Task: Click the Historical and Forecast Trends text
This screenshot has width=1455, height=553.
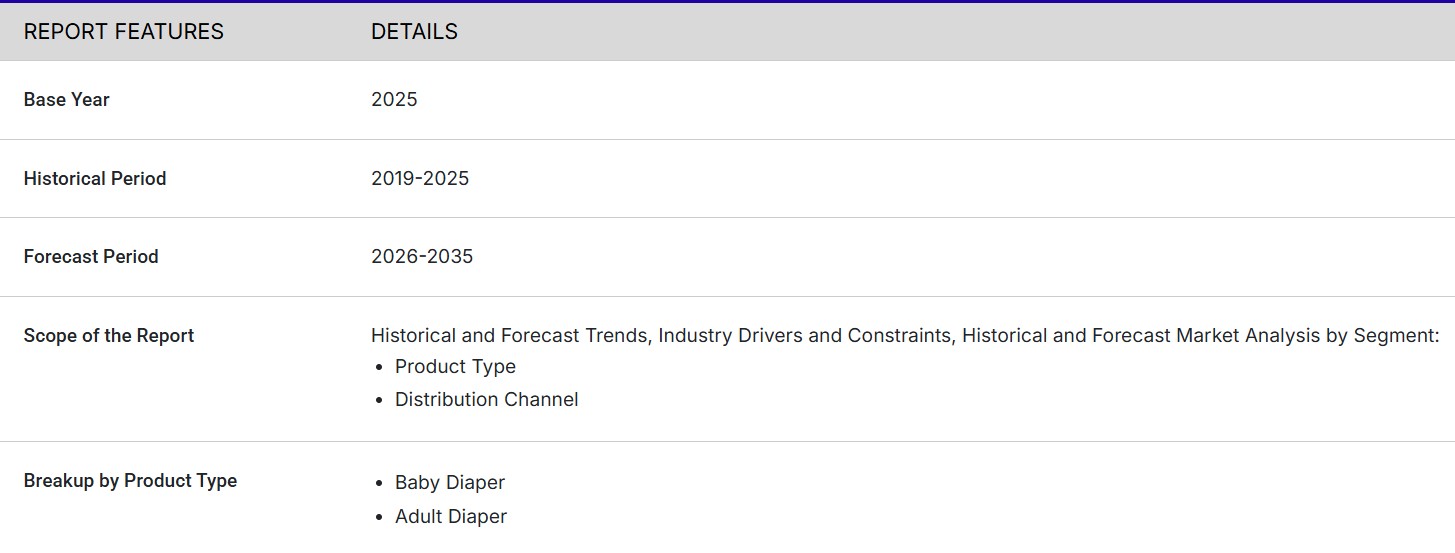Action: tap(509, 336)
